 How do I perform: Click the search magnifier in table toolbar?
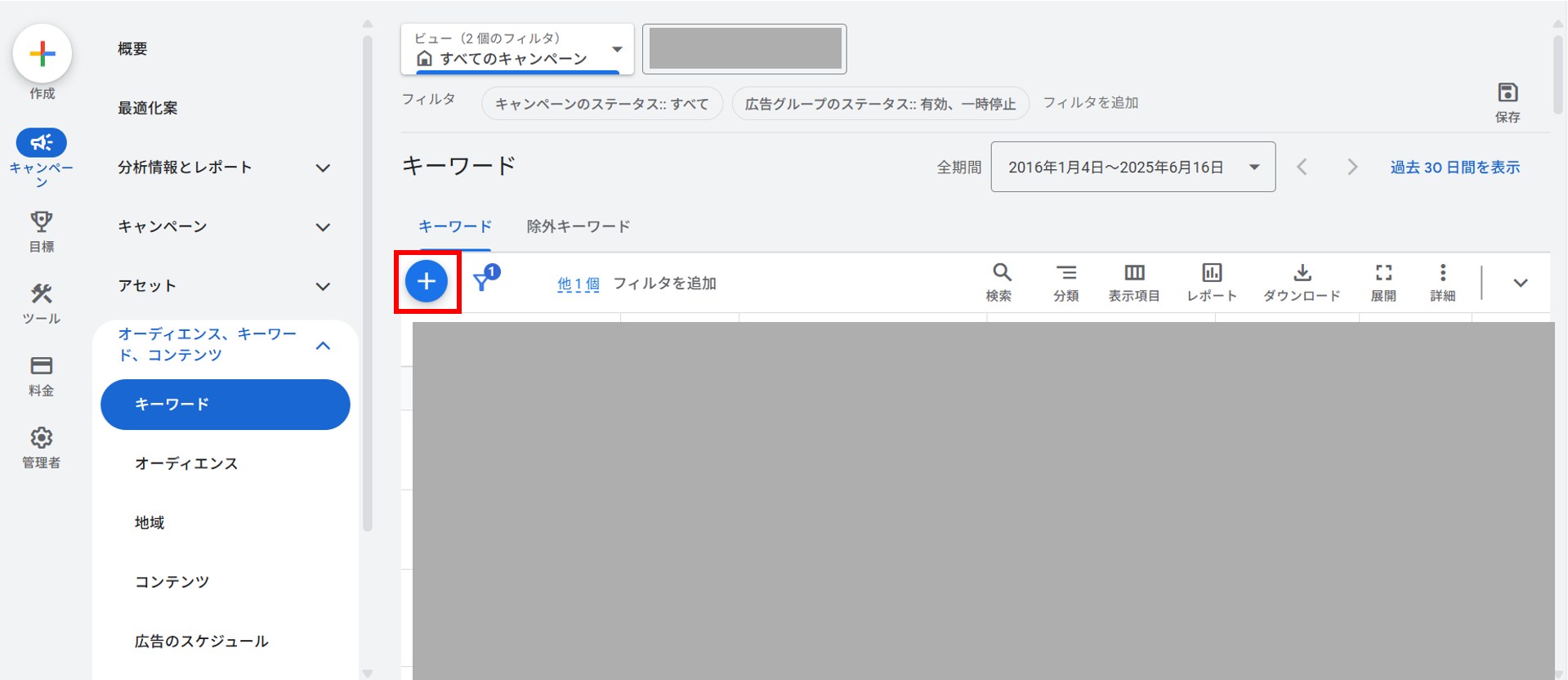(x=1002, y=273)
